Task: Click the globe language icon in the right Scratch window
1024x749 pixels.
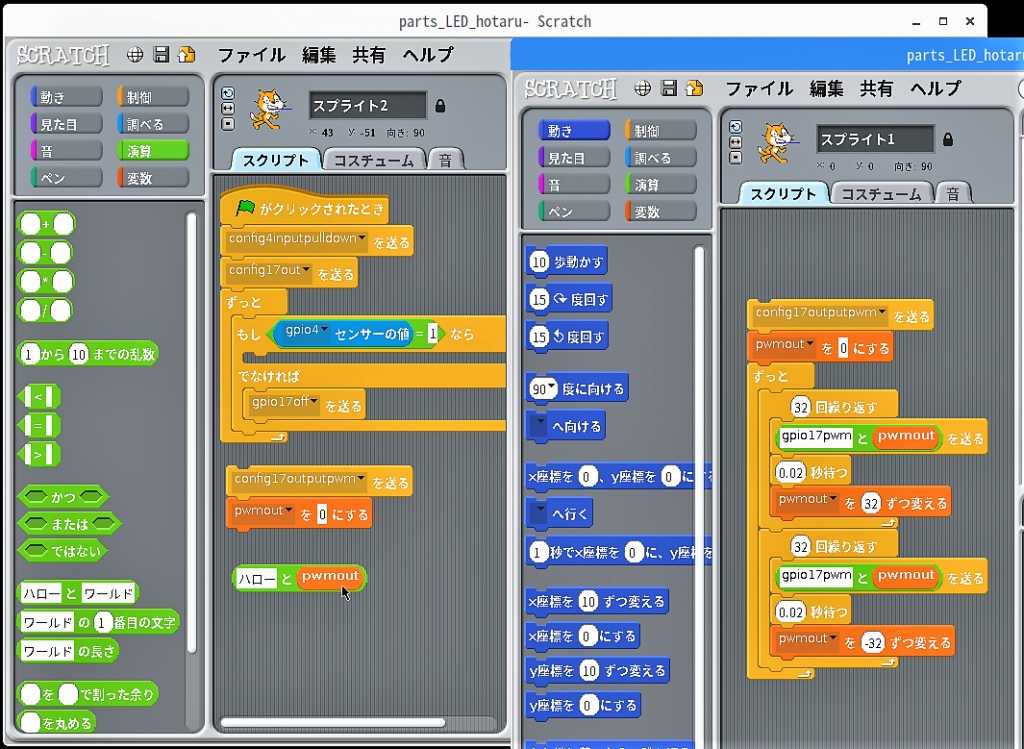Action: (643, 89)
